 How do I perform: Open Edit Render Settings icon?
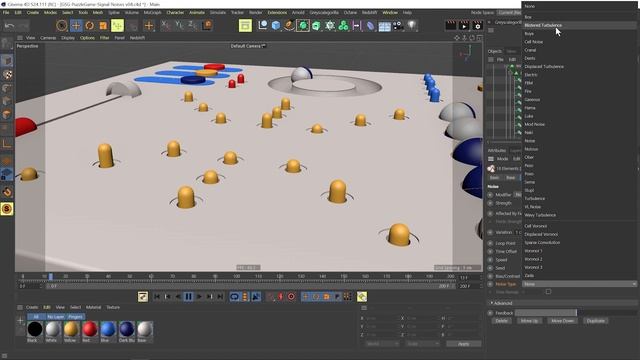point(477,26)
